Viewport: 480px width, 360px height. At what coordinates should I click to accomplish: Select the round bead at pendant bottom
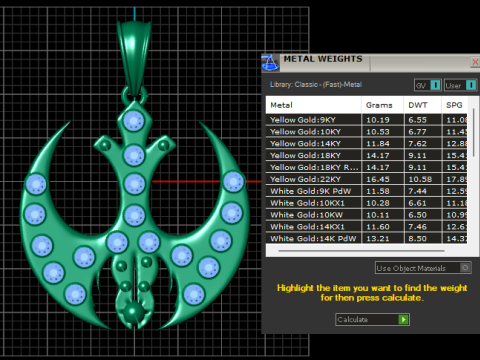133,312
